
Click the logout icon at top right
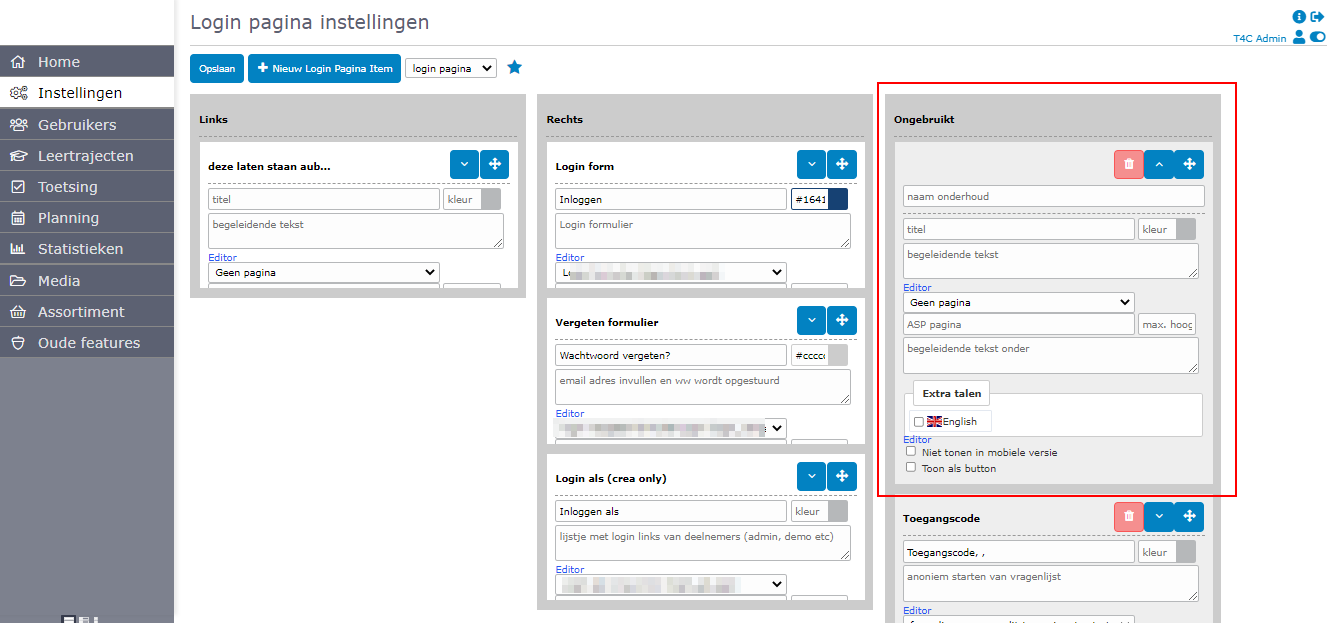(1317, 17)
